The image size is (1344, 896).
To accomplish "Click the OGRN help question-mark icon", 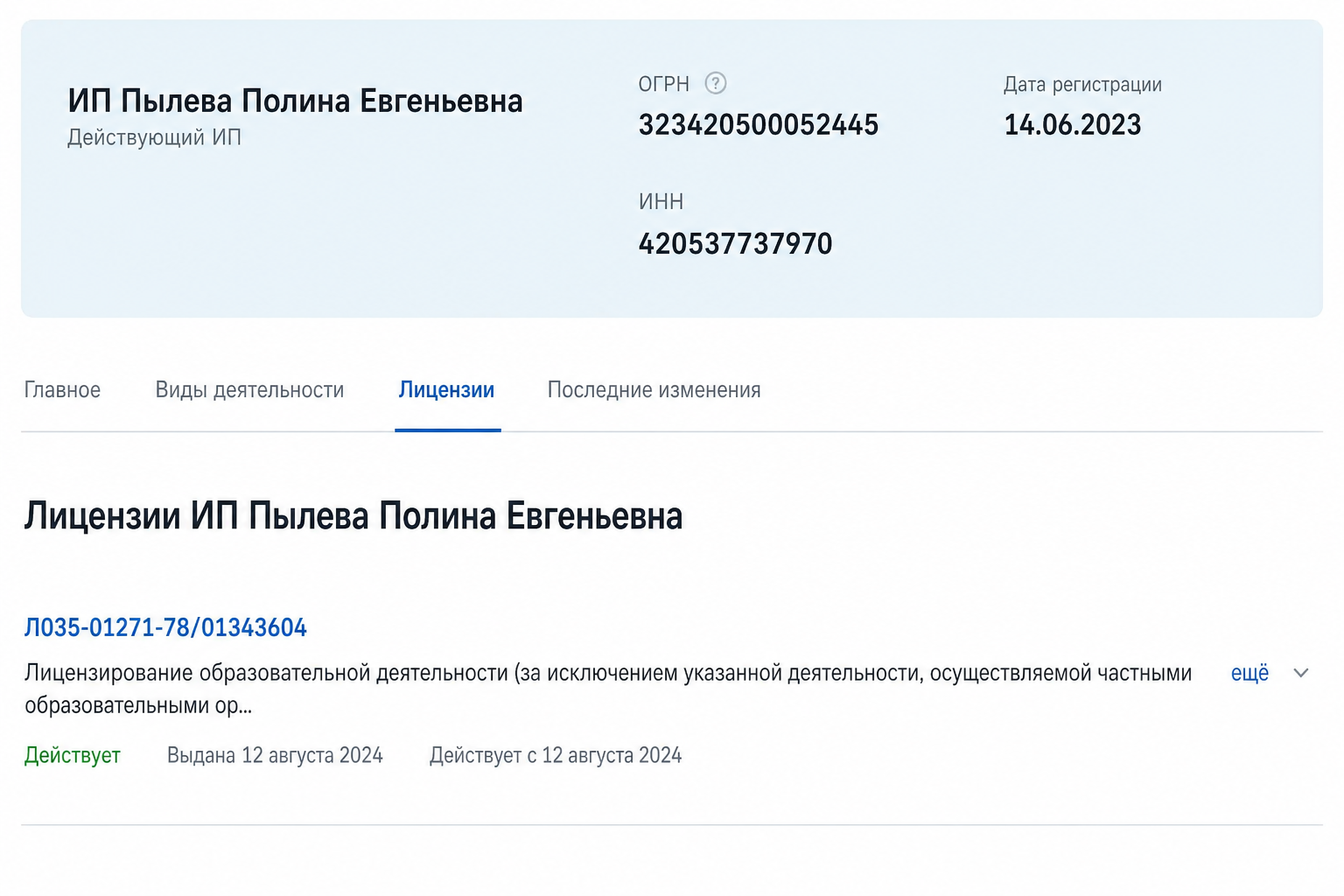I will [x=716, y=83].
